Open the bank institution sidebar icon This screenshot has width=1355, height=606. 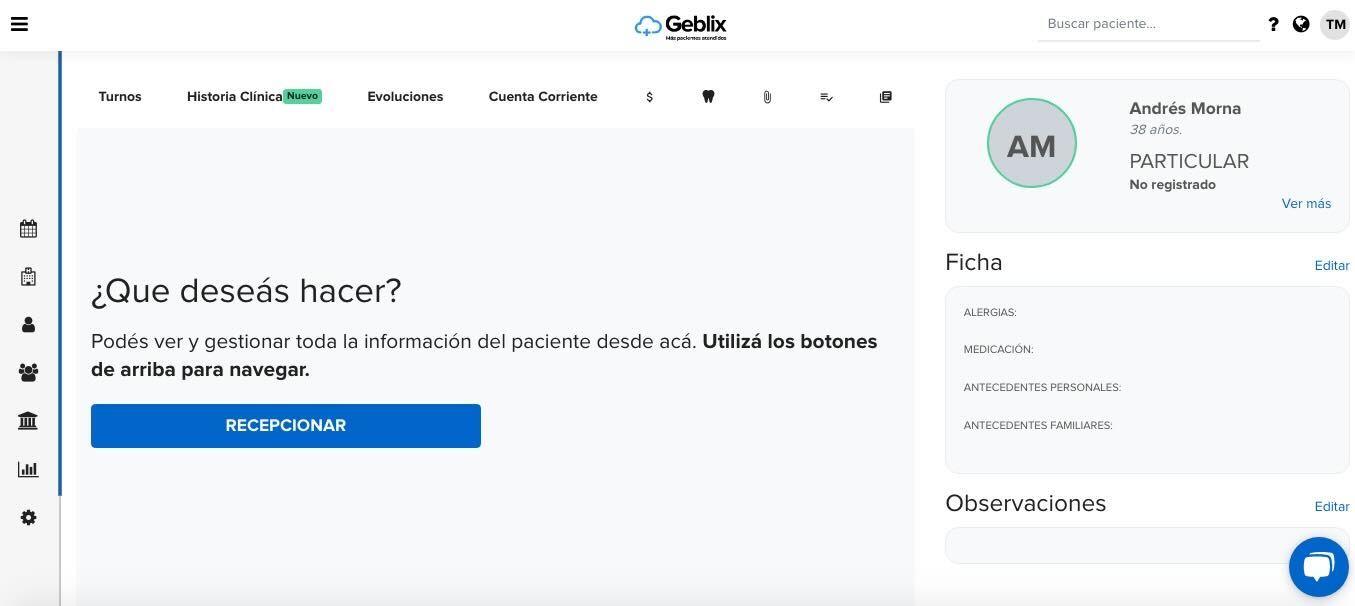point(28,421)
